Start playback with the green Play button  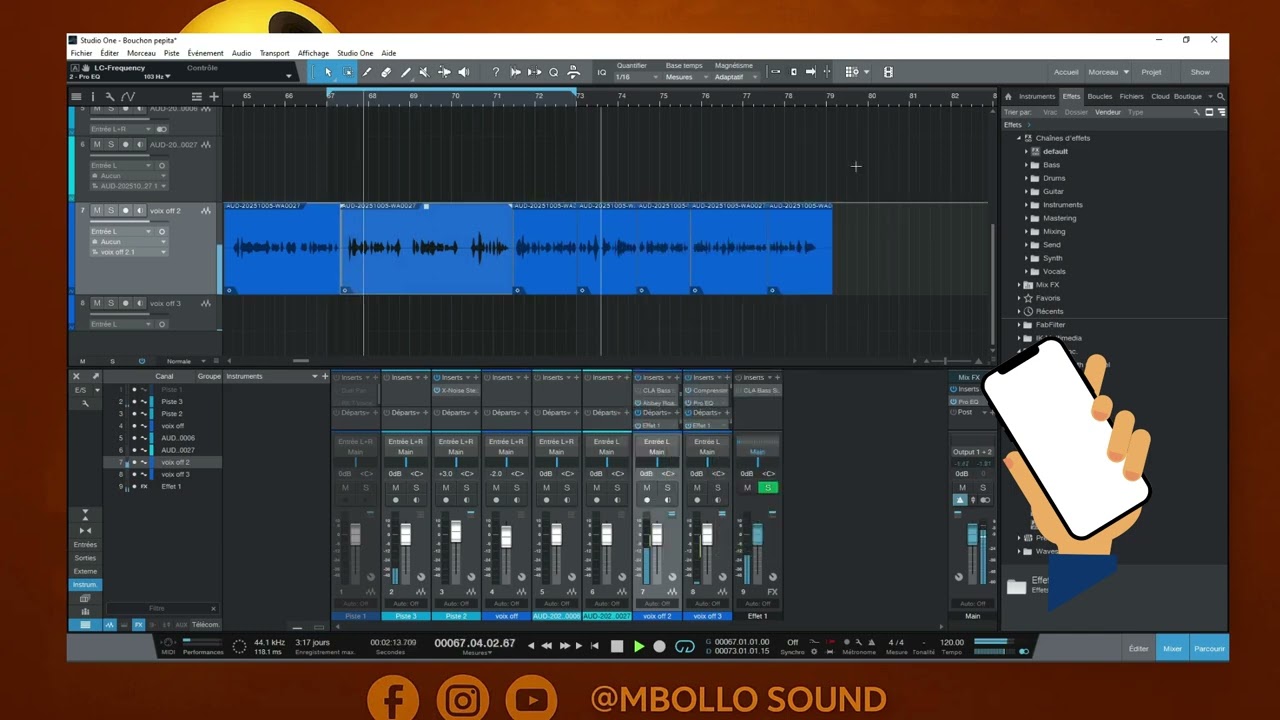639,647
